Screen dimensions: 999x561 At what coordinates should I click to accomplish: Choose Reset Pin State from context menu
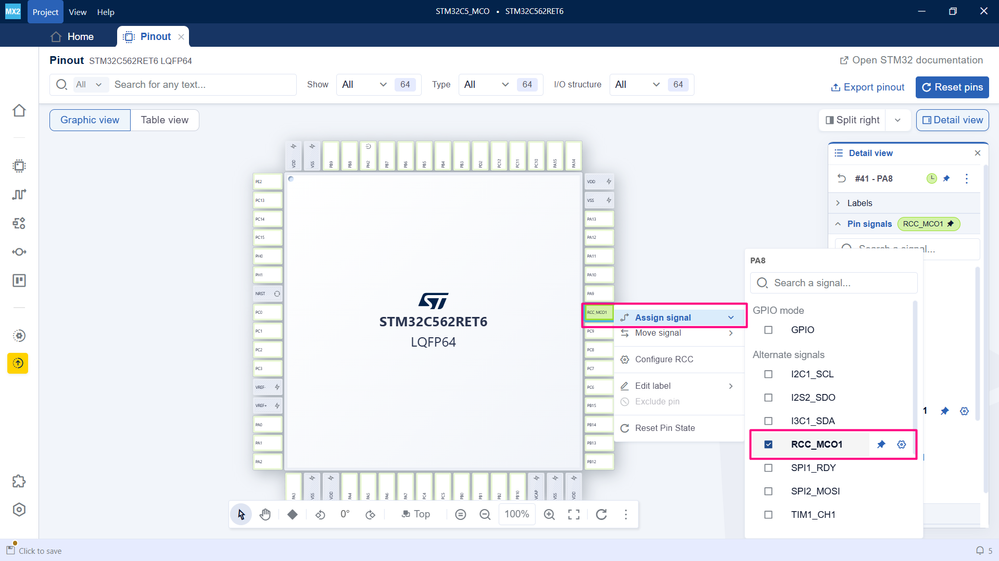point(678,428)
